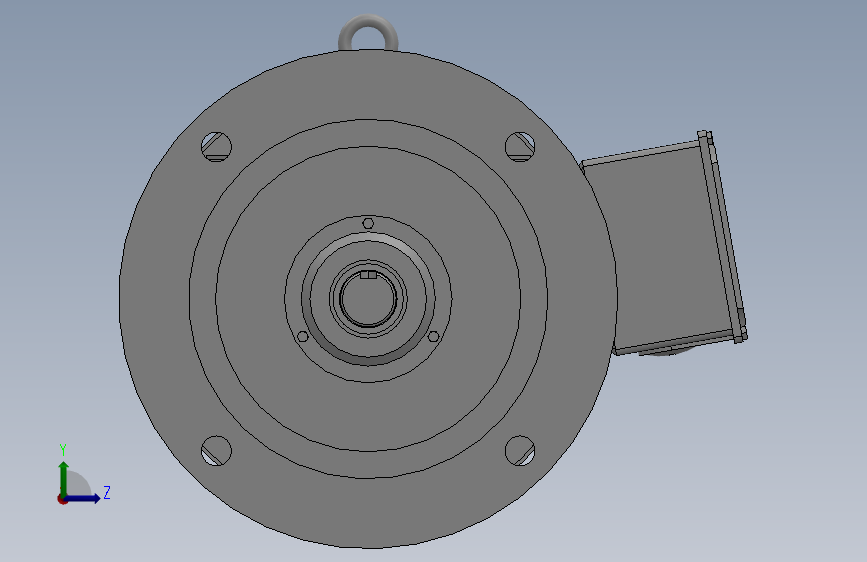Select the hex bolt above the bearing cover
This screenshot has width=867, height=562.
(x=368, y=223)
